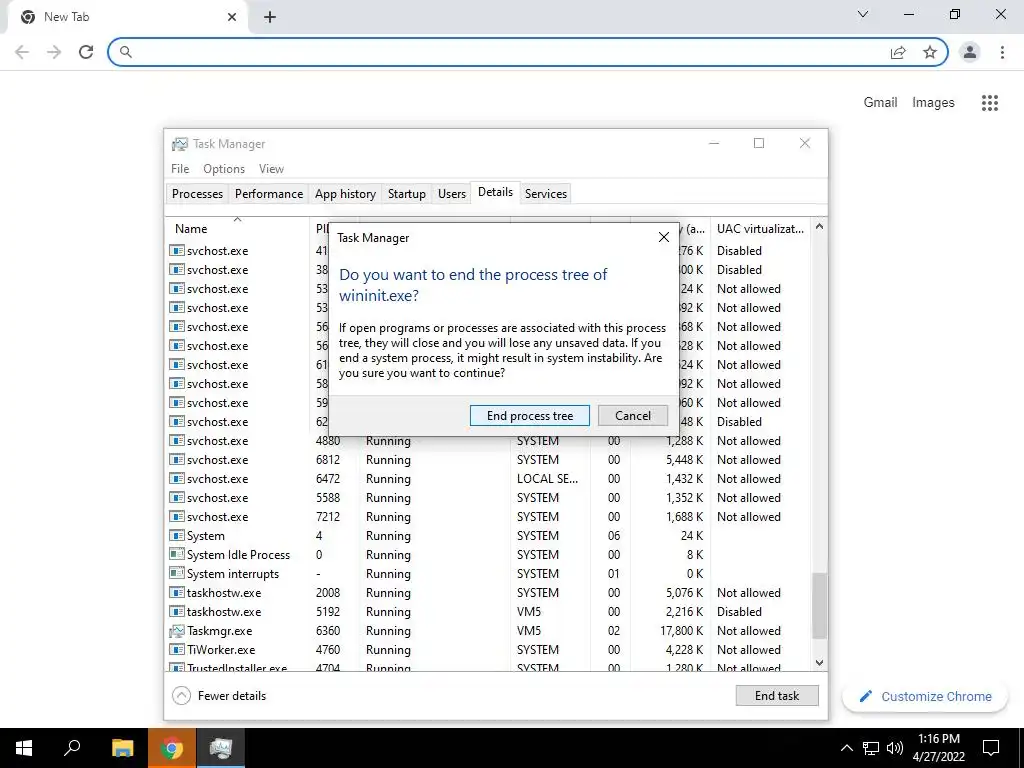Click the Task Manager title bar icon
Screen dimensions: 1024x768
[x=180, y=144]
